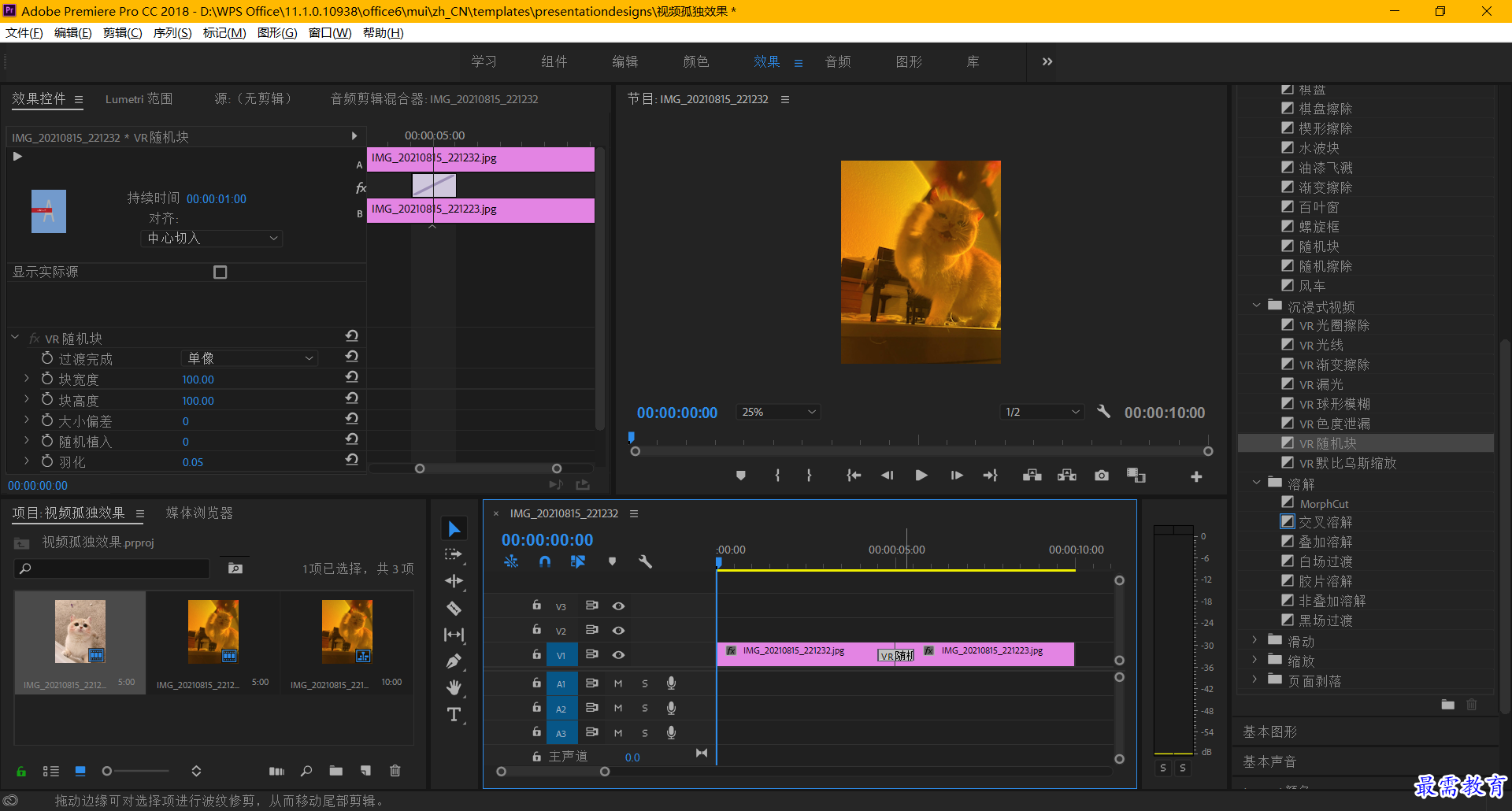
Task: Solo the A2 audio track
Action: pyautogui.click(x=645, y=709)
